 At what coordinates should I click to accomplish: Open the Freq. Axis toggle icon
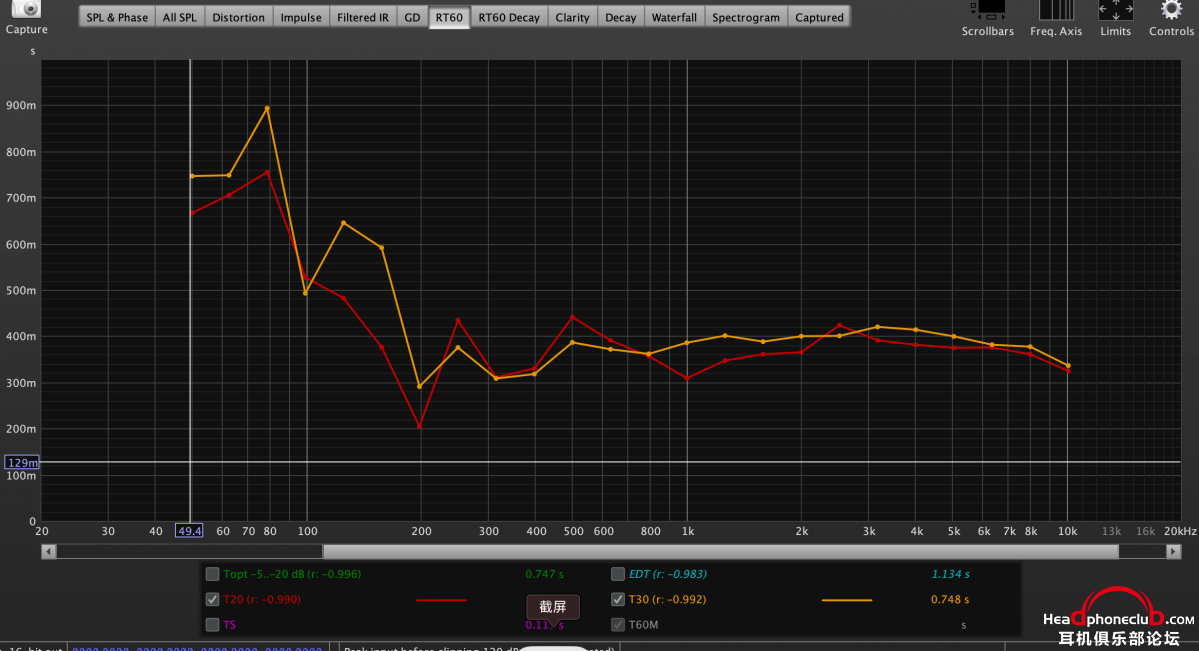[x=1056, y=10]
